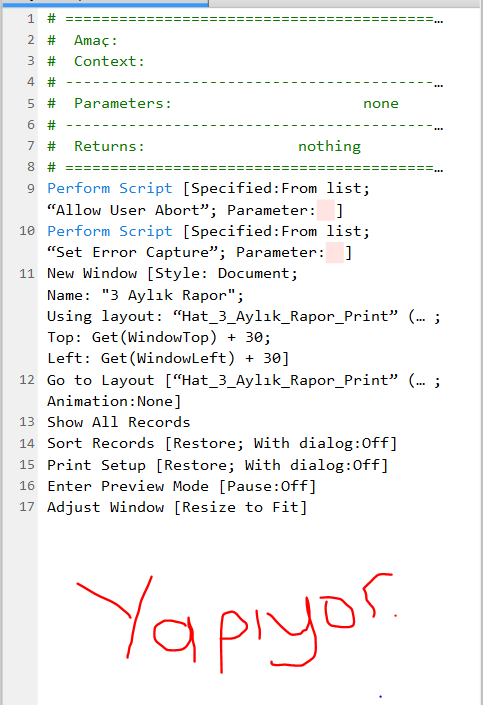Select the New Window script step
Viewport: 483px width, 705px height.
pyautogui.click(x=243, y=316)
